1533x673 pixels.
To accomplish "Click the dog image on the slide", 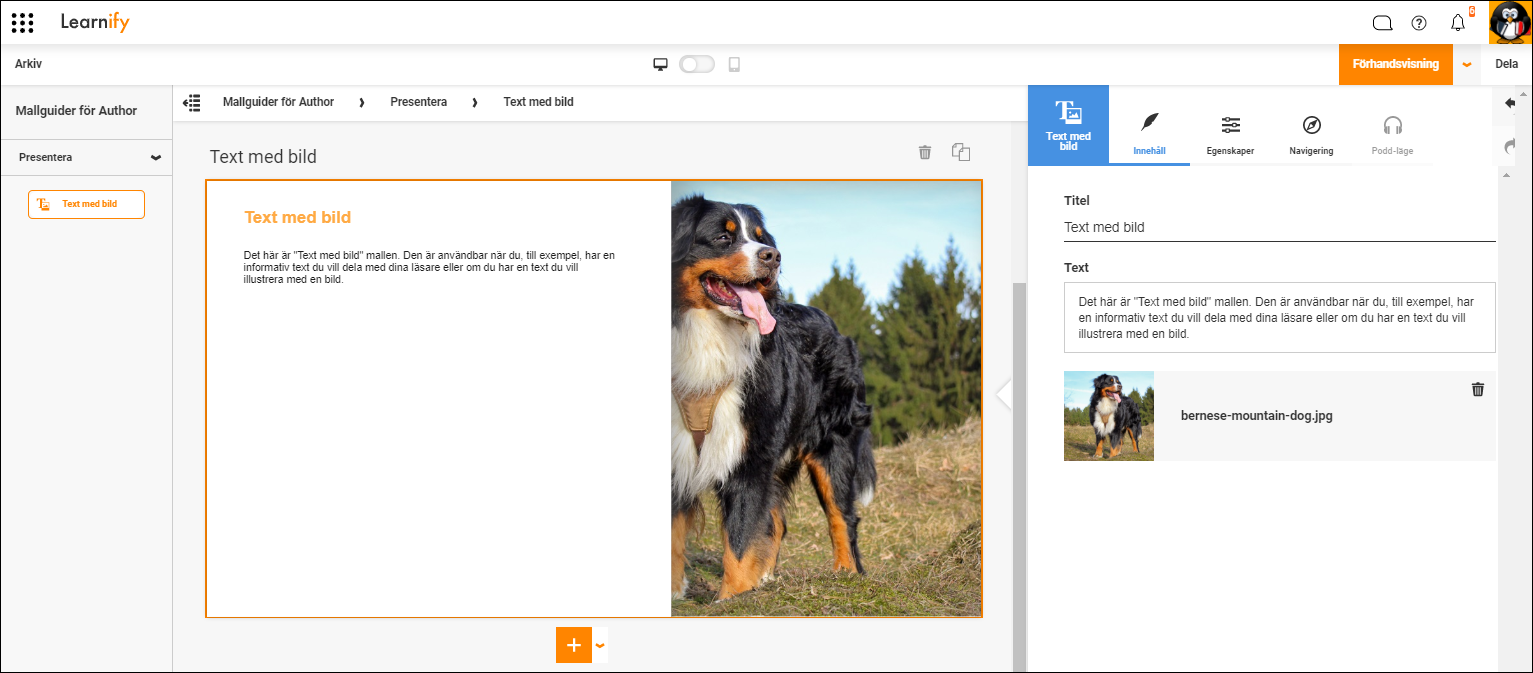I will pos(826,398).
